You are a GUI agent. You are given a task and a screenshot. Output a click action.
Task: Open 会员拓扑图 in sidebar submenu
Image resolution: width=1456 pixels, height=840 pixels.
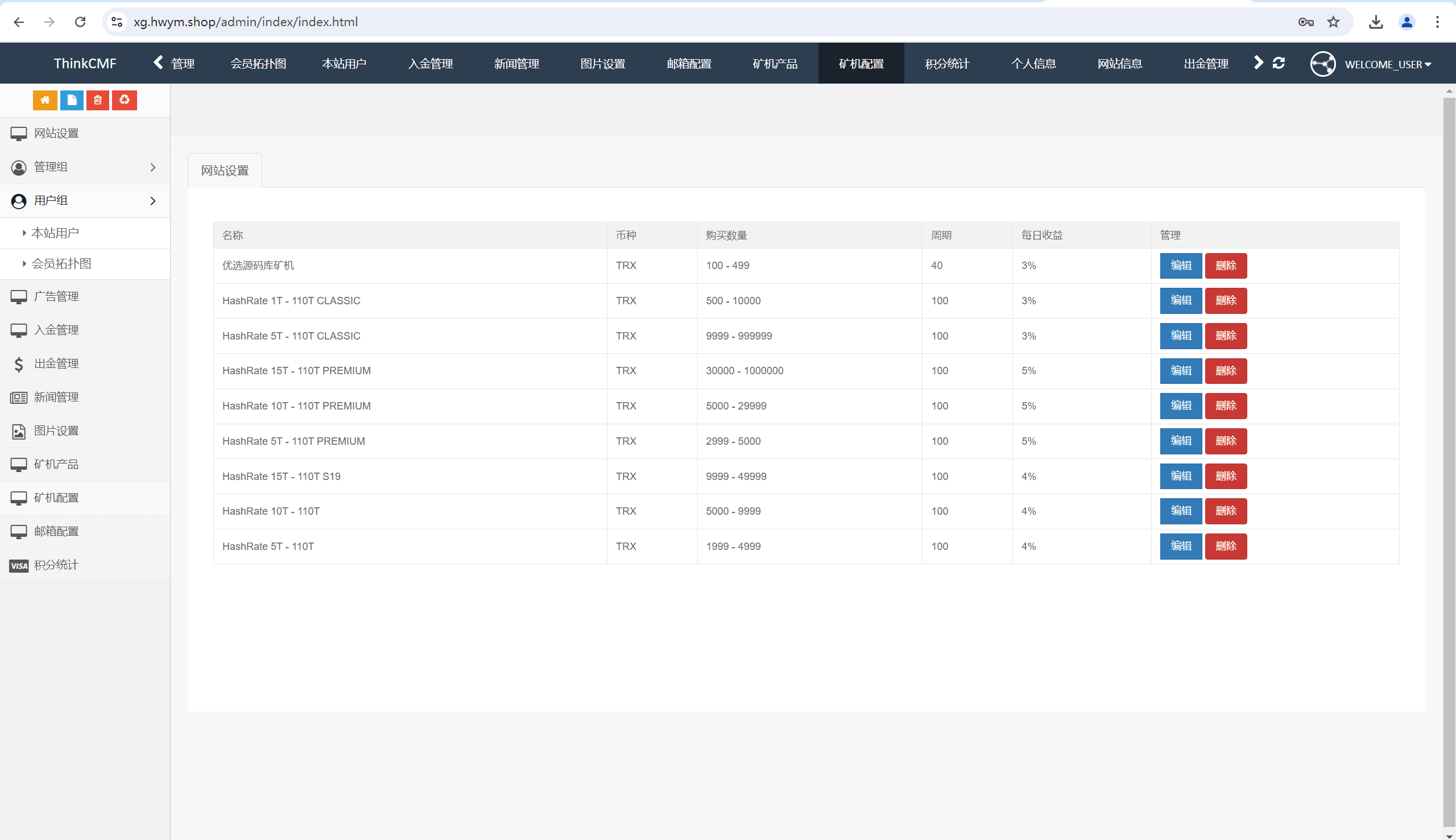point(61,264)
